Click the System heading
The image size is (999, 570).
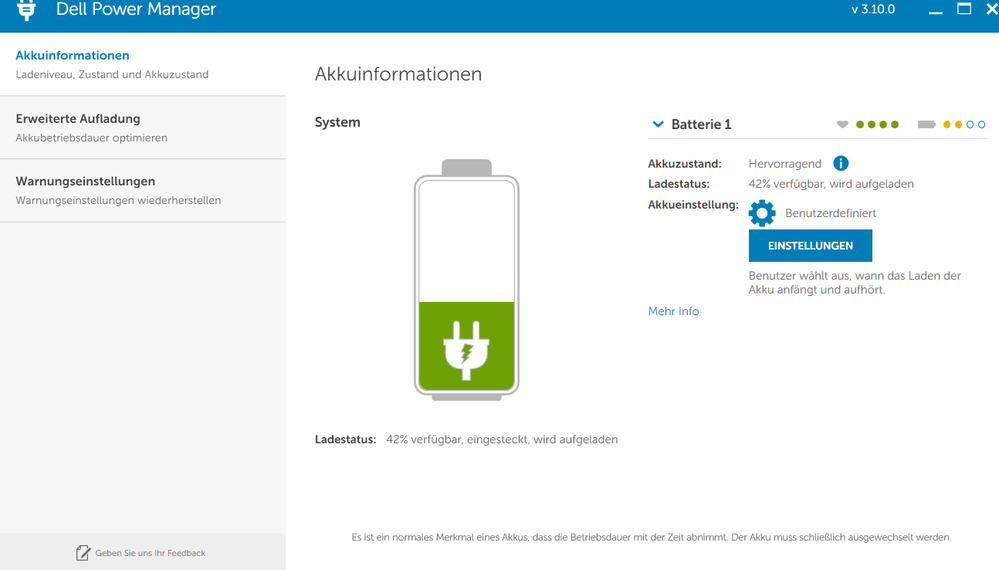(337, 122)
